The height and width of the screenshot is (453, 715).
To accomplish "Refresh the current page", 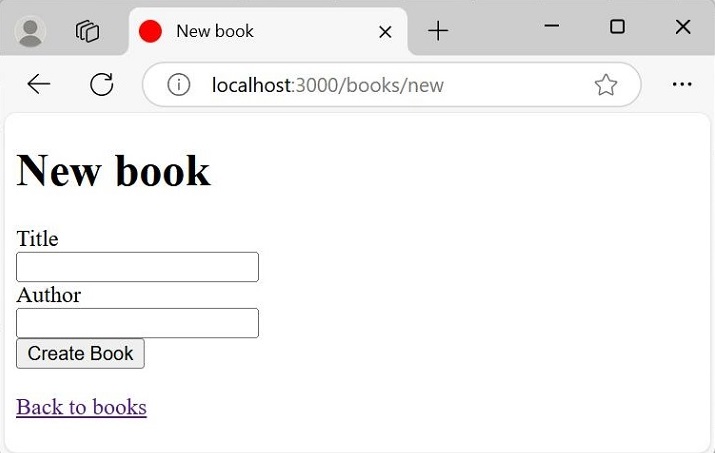I will tap(101, 85).
